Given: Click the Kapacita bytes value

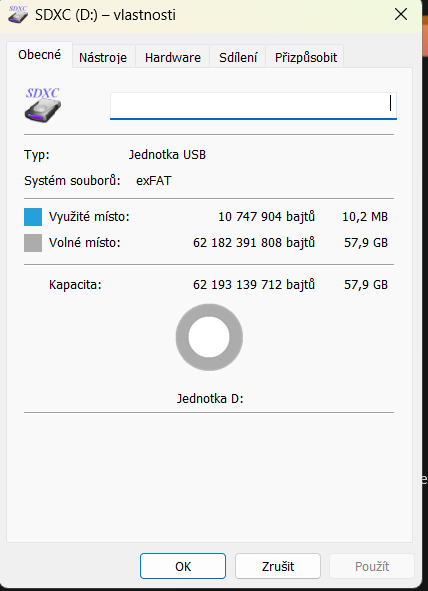Looking at the screenshot, I should [x=254, y=285].
